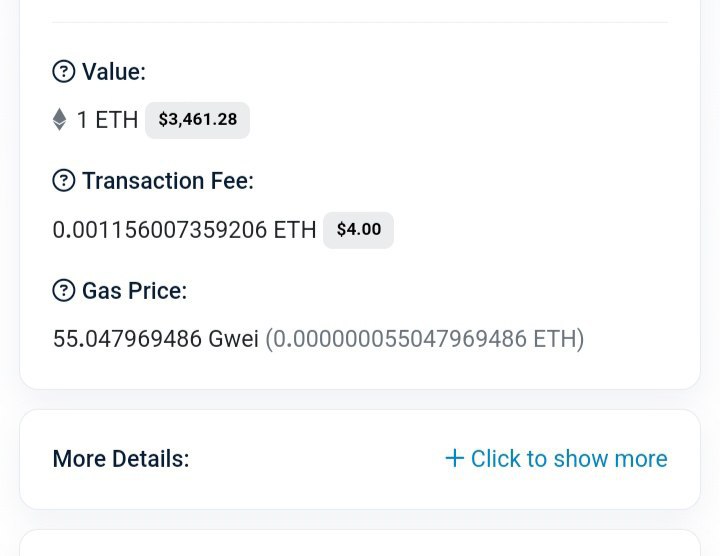Click the partially visible card at bottom
Image resolution: width=720 pixels, height=556 pixels.
click(x=360, y=543)
